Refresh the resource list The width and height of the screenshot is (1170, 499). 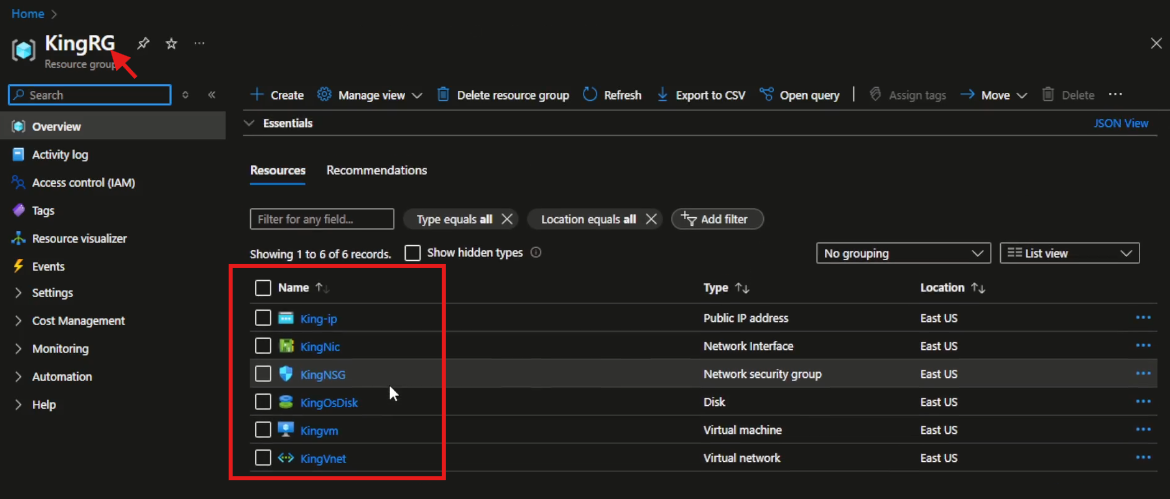click(x=612, y=95)
